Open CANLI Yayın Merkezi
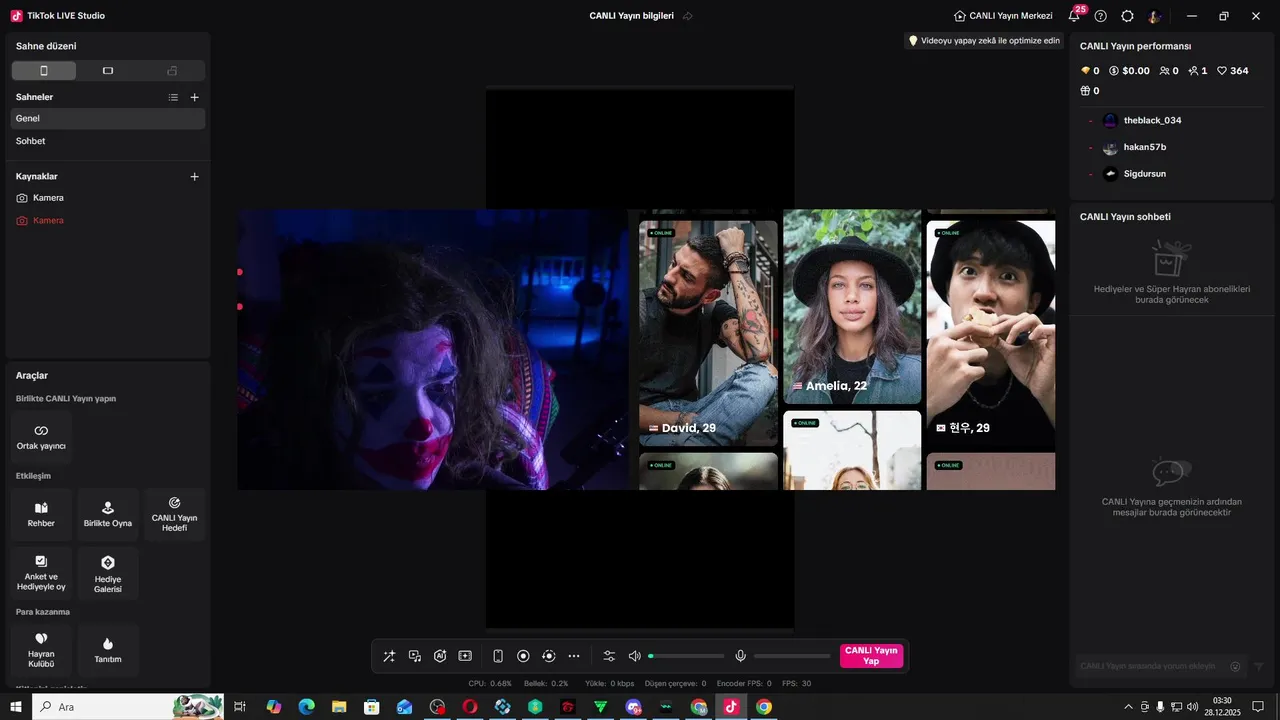This screenshot has height=720, width=1280. point(1003,16)
